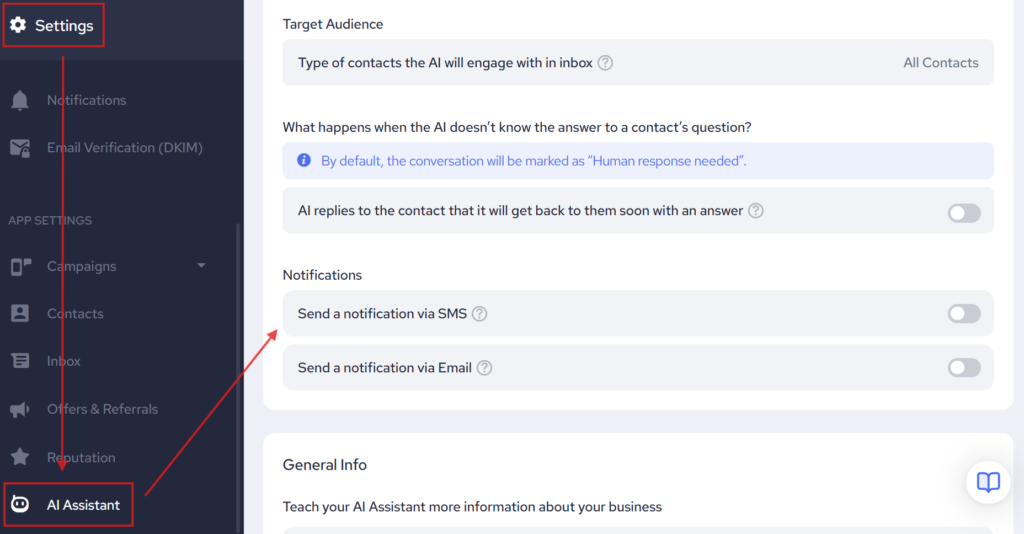The height and width of the screenshot is (534, 1024).
Task: Toggle AI replies it will get back soon
Action: coord(964,212)
